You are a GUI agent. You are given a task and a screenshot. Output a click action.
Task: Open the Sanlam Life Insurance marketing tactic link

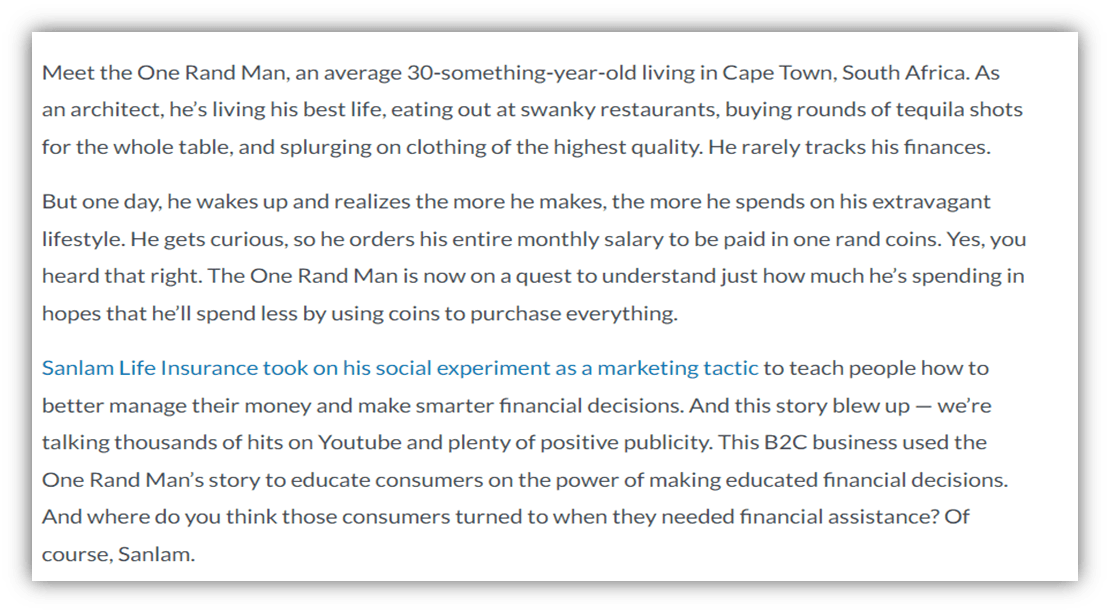click(400, 368)
